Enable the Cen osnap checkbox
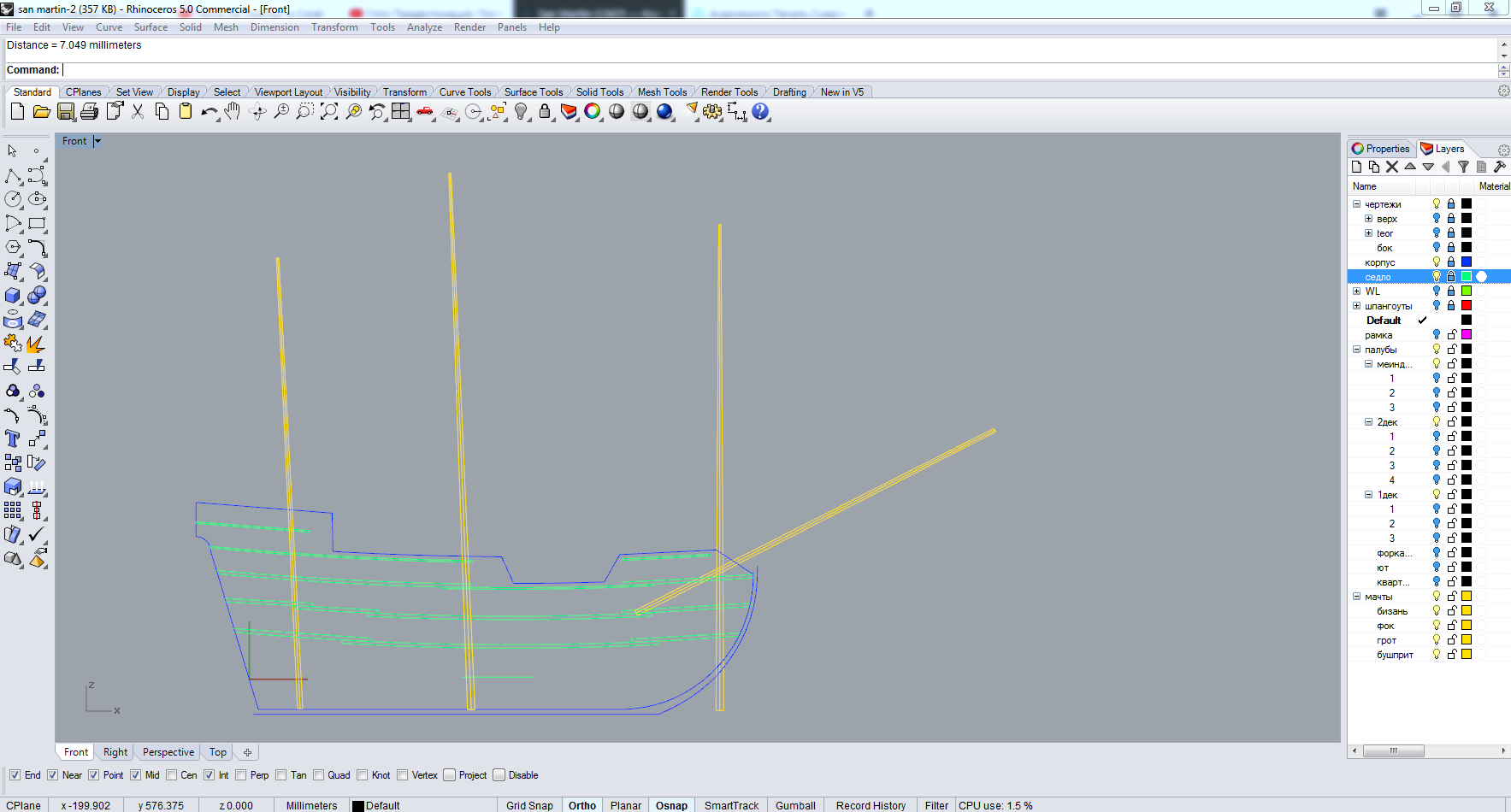This screenshot has width=1511, height=812. point(172,775)
